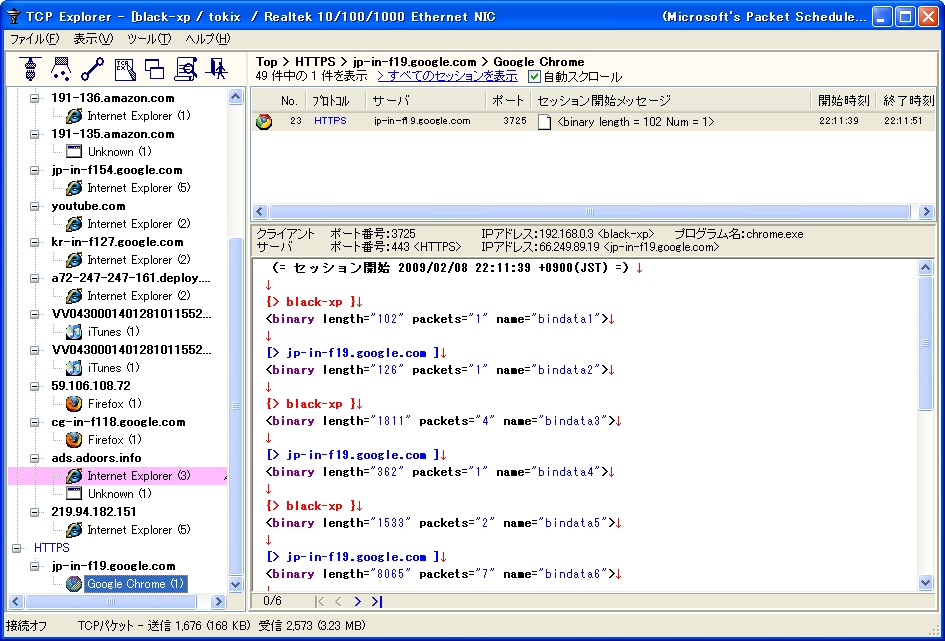Click the tree panel horizontal scroll-right arrow
Image resolution: width=945 pixels, height=641 pixels.
point(219,601)
